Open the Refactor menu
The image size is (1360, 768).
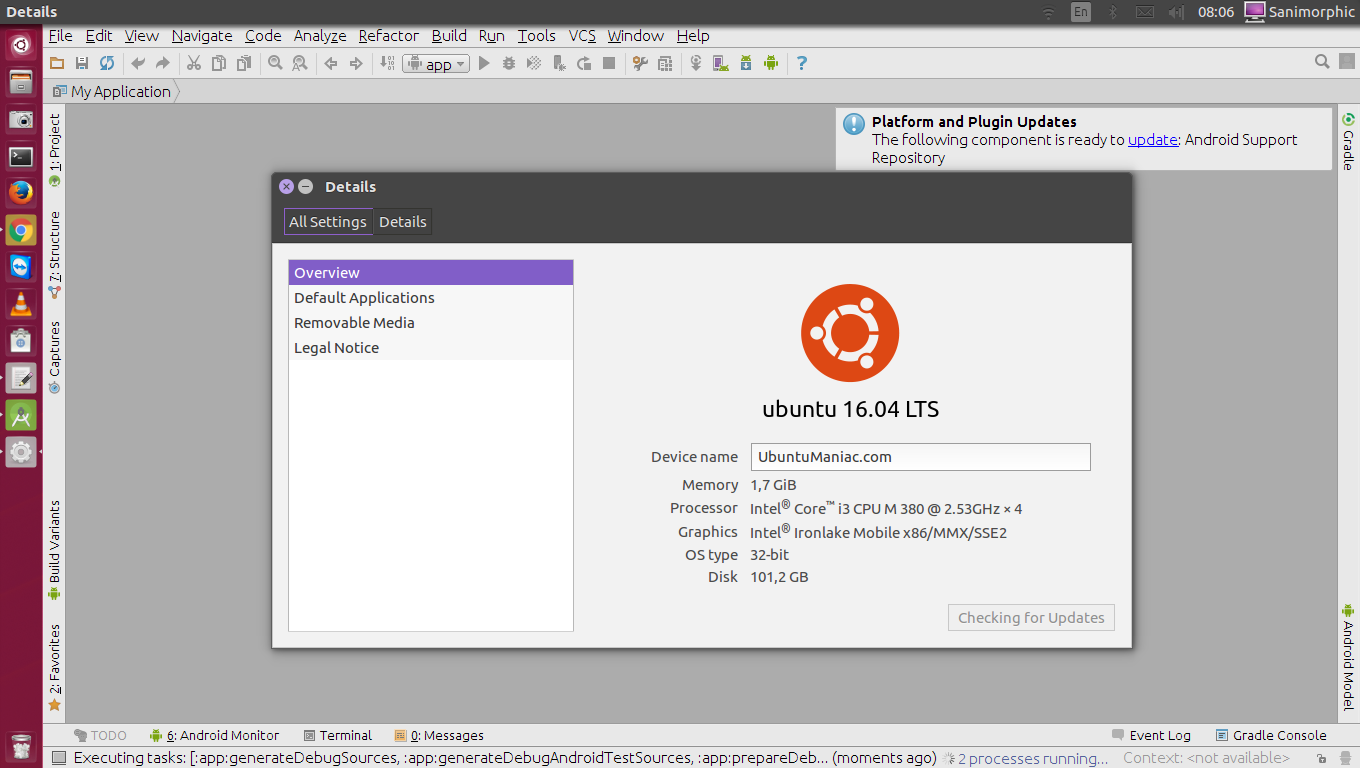point(389,36)
